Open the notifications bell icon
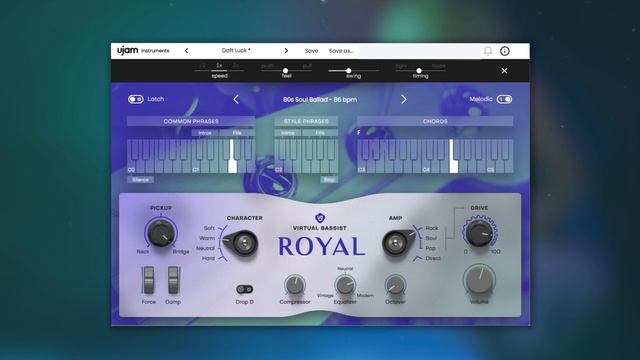Viewport: 640px width, 360px height. tap(488, 51)
